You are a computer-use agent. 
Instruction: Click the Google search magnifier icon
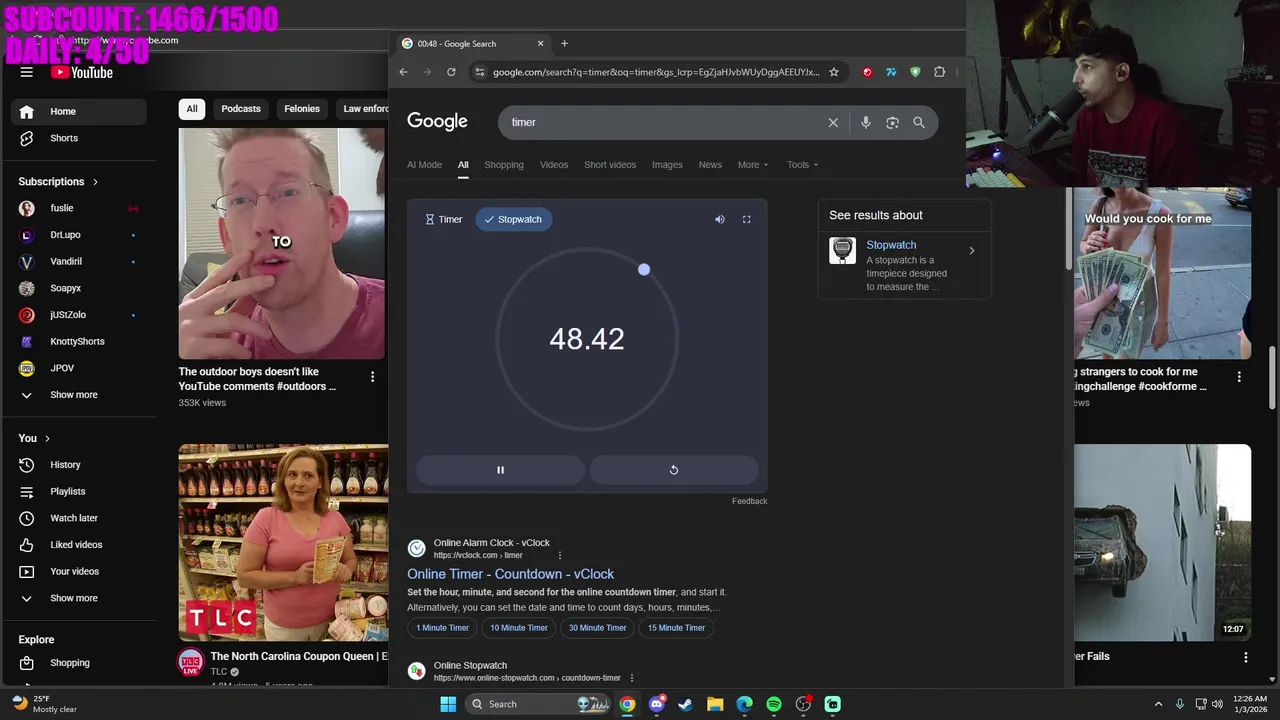tap(919, 122)
